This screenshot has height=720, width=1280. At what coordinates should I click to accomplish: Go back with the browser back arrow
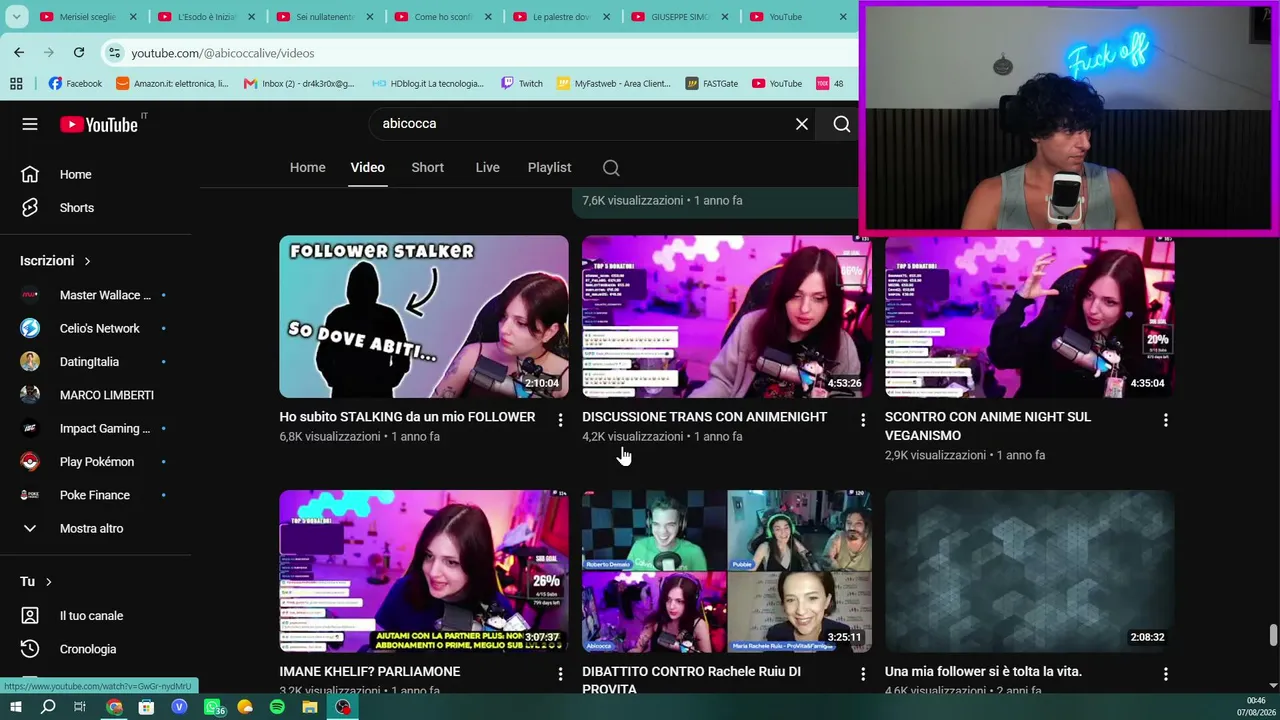19,52
